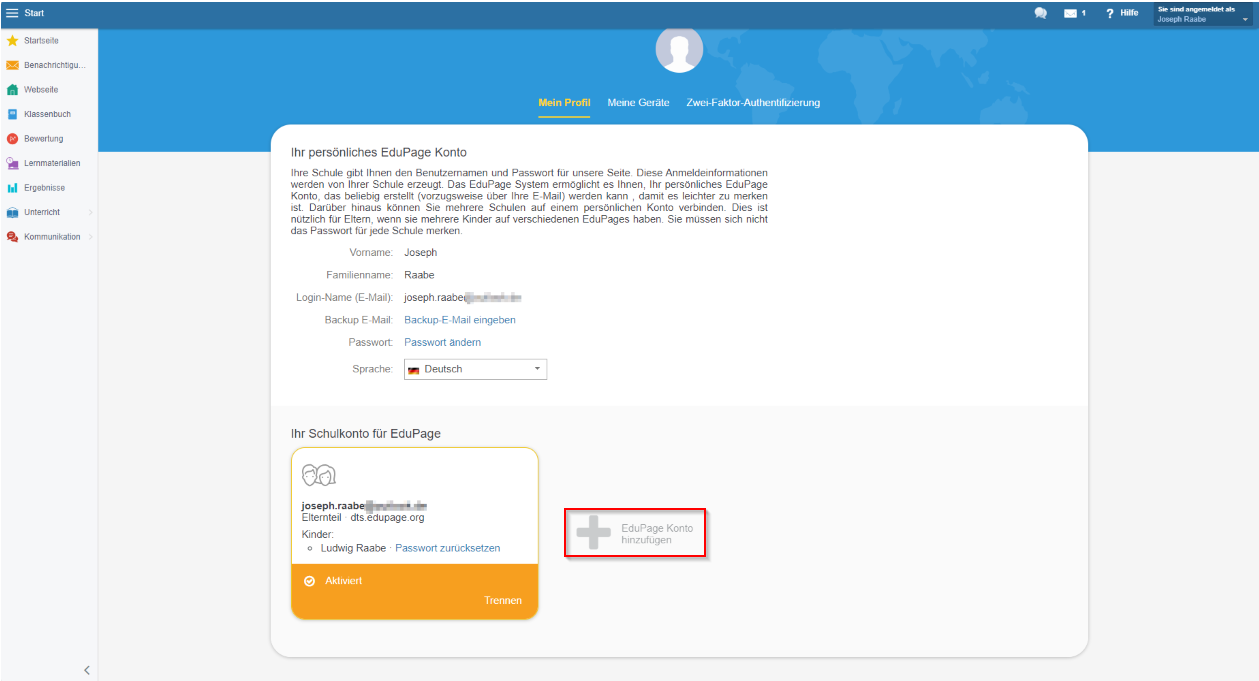Click the Passwort ändern link

coord(442,342)
